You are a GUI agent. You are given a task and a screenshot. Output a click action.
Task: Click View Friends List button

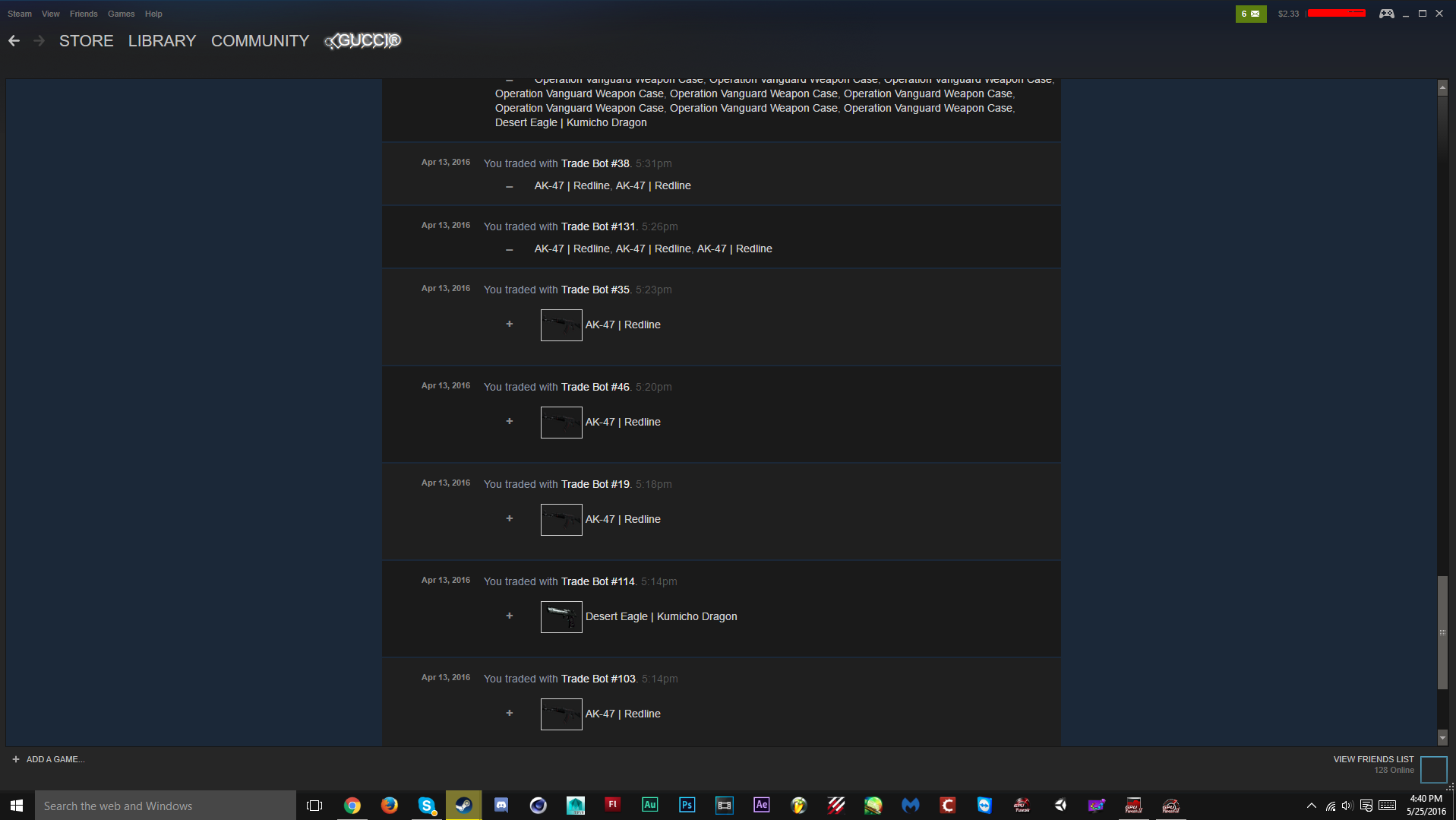pos(1373,759)
